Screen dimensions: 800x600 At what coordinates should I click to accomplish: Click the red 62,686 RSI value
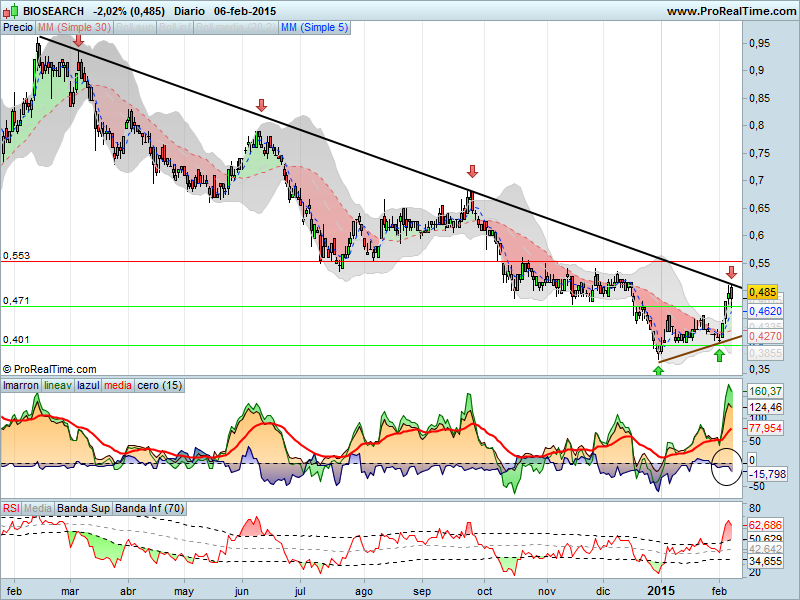click(x=765, y=525)
